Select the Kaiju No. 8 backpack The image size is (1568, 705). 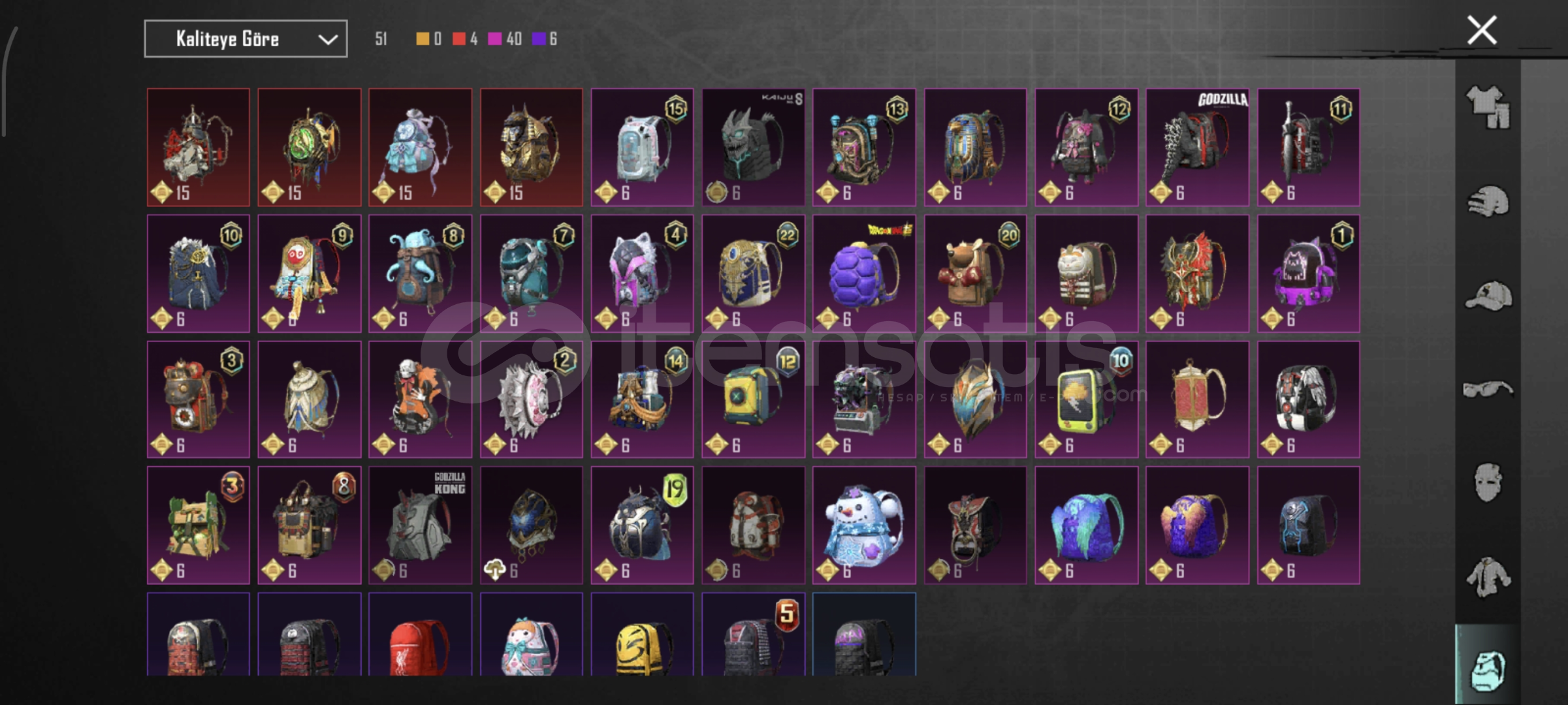(753, 147)
